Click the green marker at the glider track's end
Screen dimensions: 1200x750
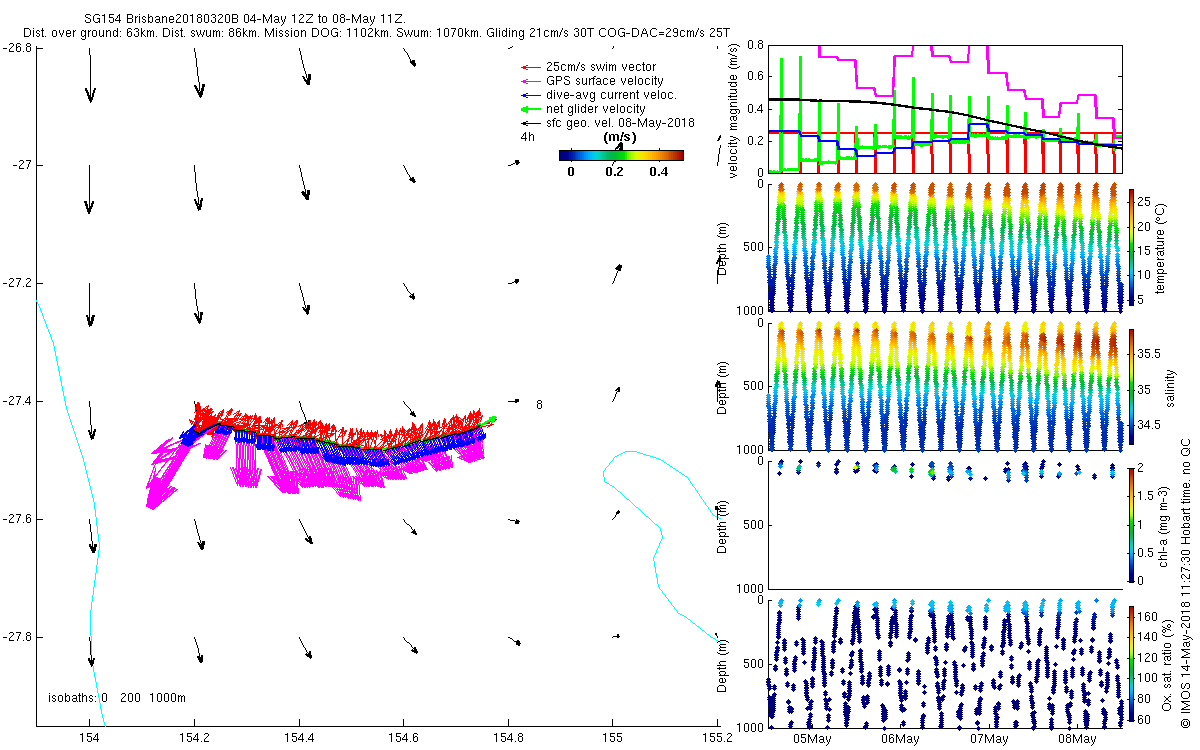[491, 420]
